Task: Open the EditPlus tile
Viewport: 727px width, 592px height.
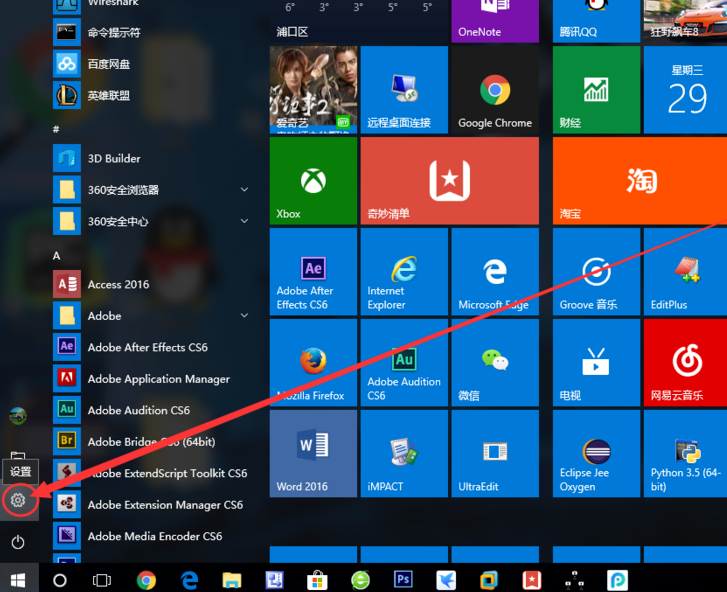Action: [x=685, y=272]
